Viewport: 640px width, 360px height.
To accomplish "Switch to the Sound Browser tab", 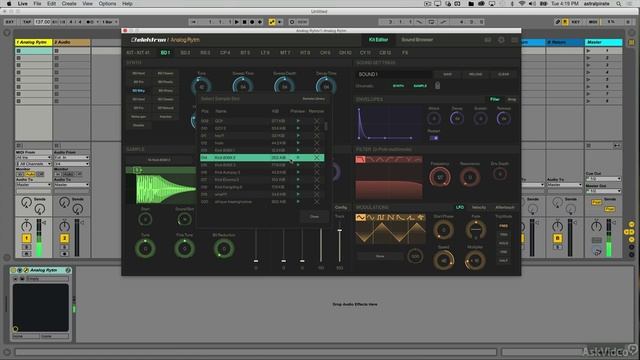I will (x=417, y=40).
